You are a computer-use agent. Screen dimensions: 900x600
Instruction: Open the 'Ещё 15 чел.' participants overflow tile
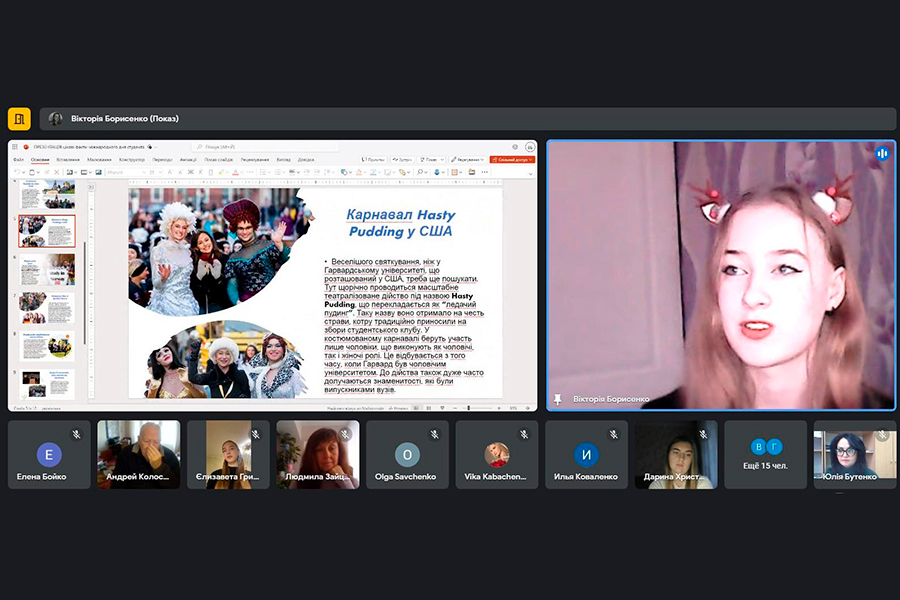point(767,454)
